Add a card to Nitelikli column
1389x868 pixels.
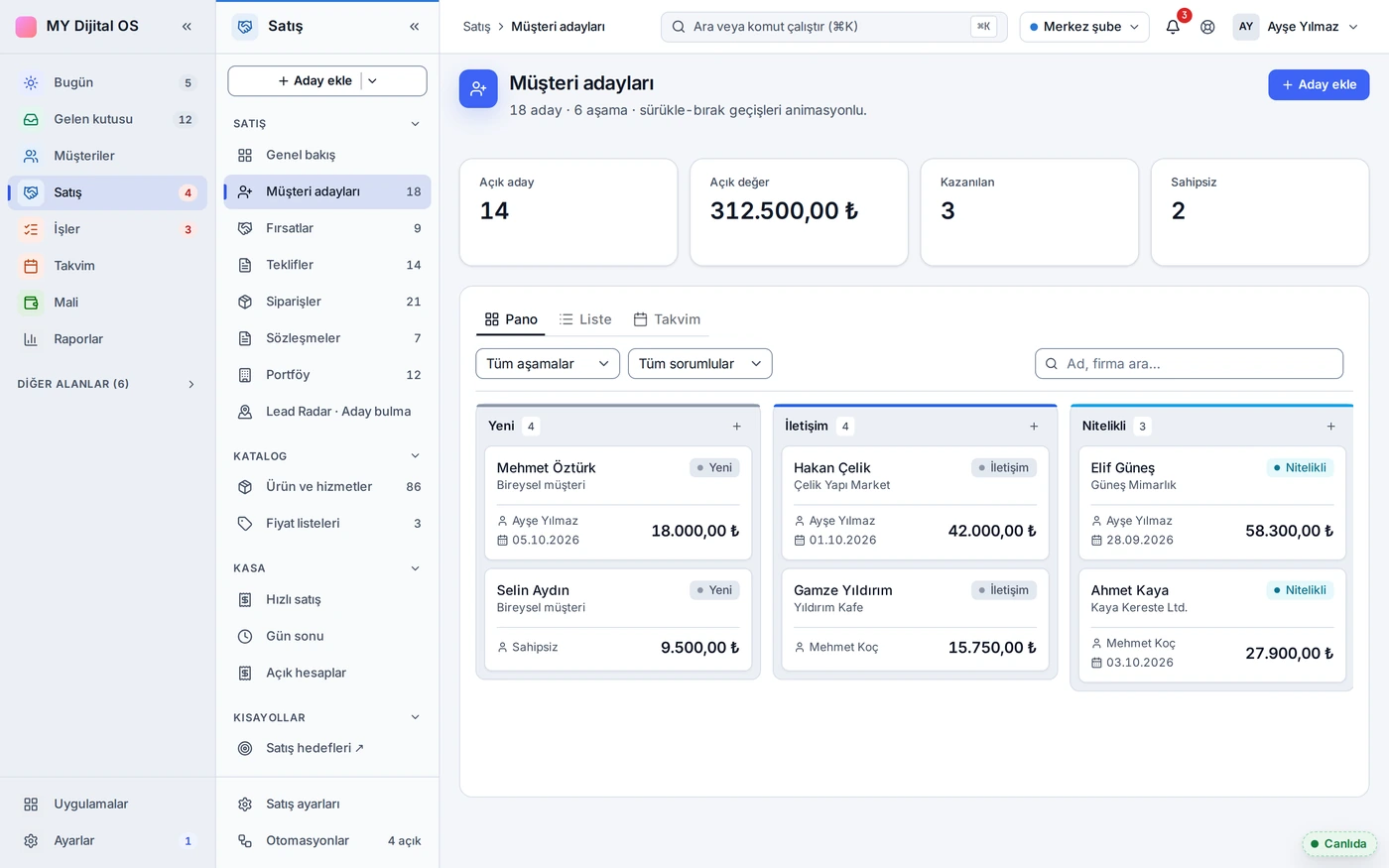1330,427
